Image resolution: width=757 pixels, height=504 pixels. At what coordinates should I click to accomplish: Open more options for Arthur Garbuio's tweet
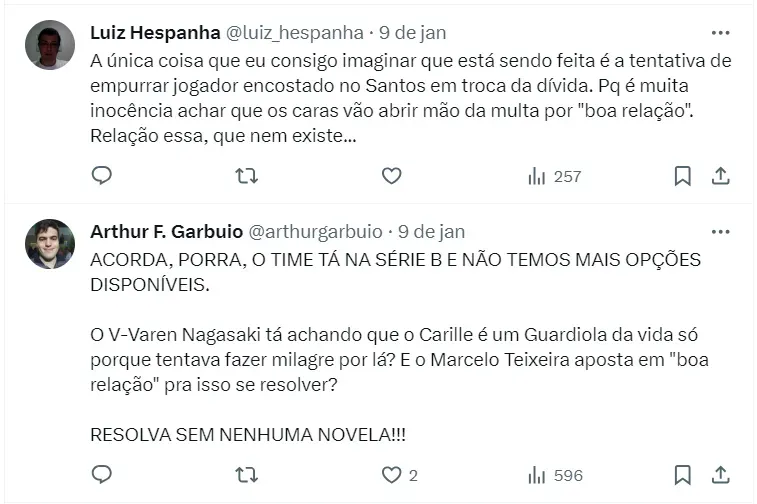[719, 230]
